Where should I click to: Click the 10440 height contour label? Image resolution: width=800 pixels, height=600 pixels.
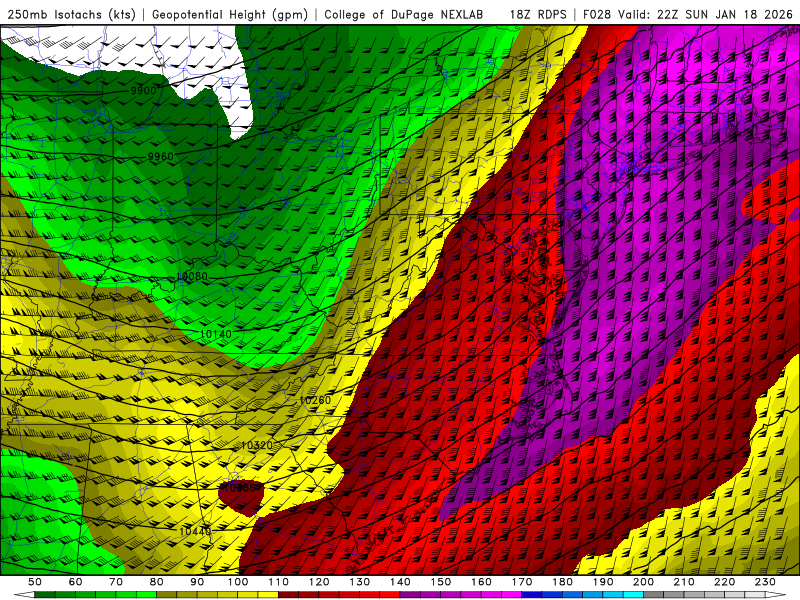[195, 532]
